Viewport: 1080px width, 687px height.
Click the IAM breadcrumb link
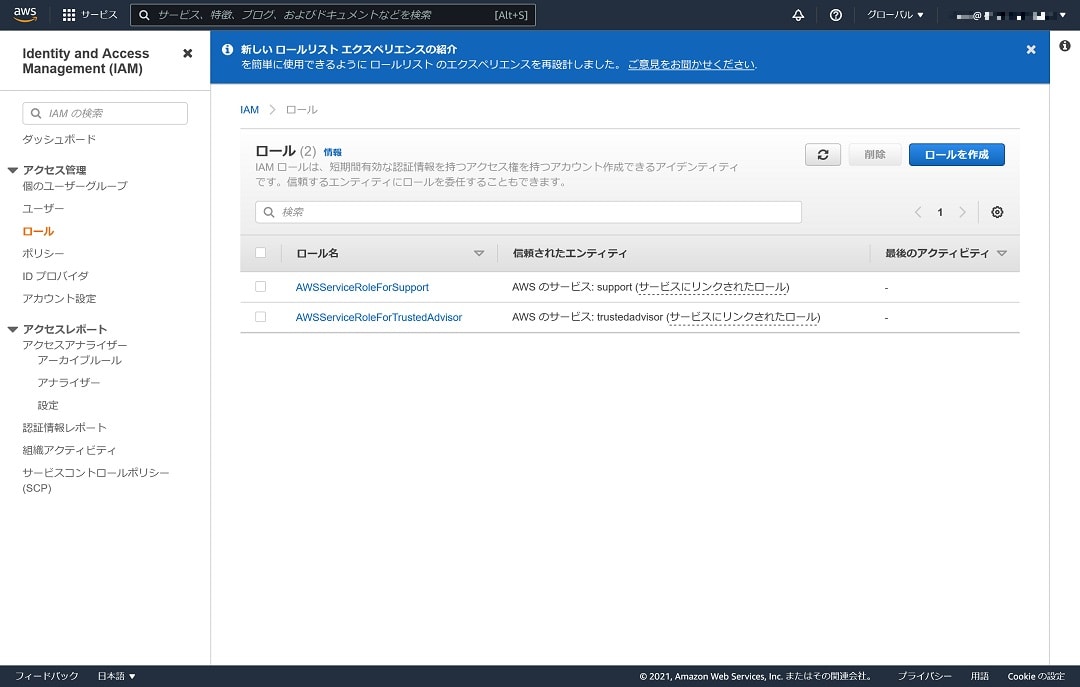point(249,110)
